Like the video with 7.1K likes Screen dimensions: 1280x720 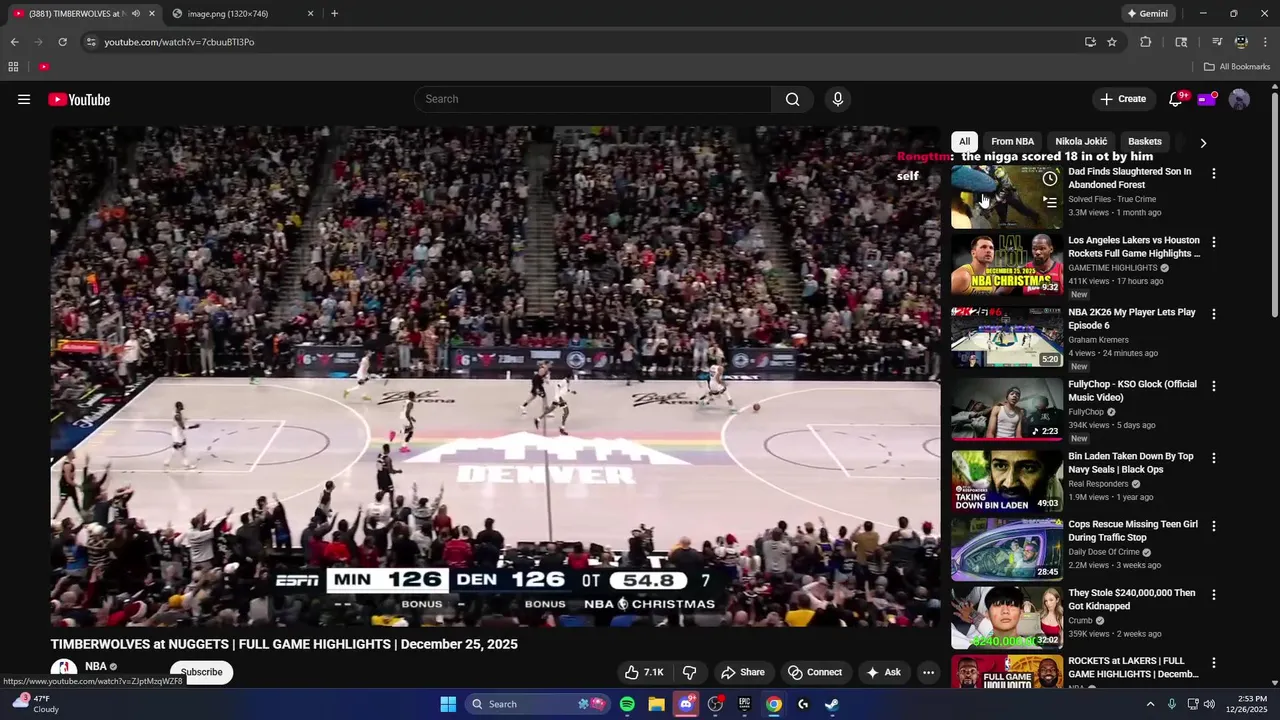click(644, 672)
